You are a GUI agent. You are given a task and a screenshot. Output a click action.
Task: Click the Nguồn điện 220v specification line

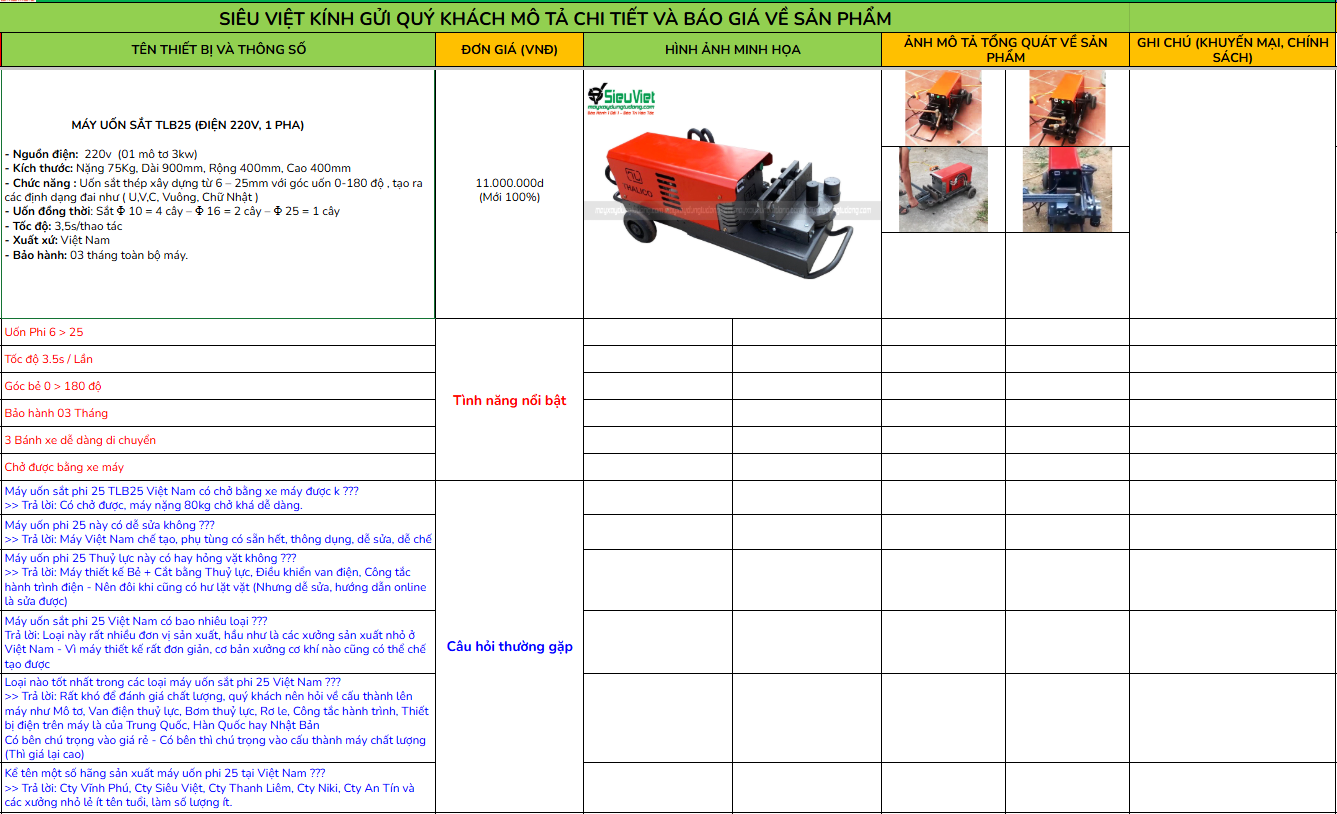[x=101, y=154]
